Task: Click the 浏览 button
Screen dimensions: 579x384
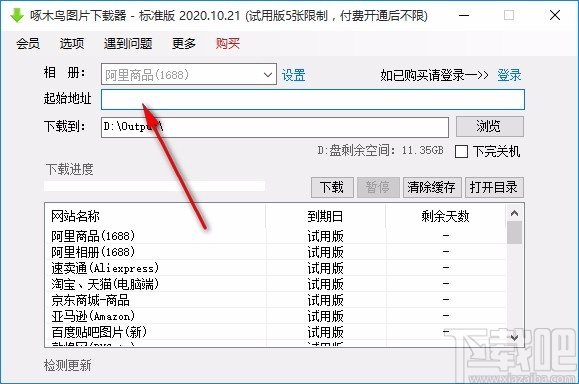Action: [x=490, y=127]
